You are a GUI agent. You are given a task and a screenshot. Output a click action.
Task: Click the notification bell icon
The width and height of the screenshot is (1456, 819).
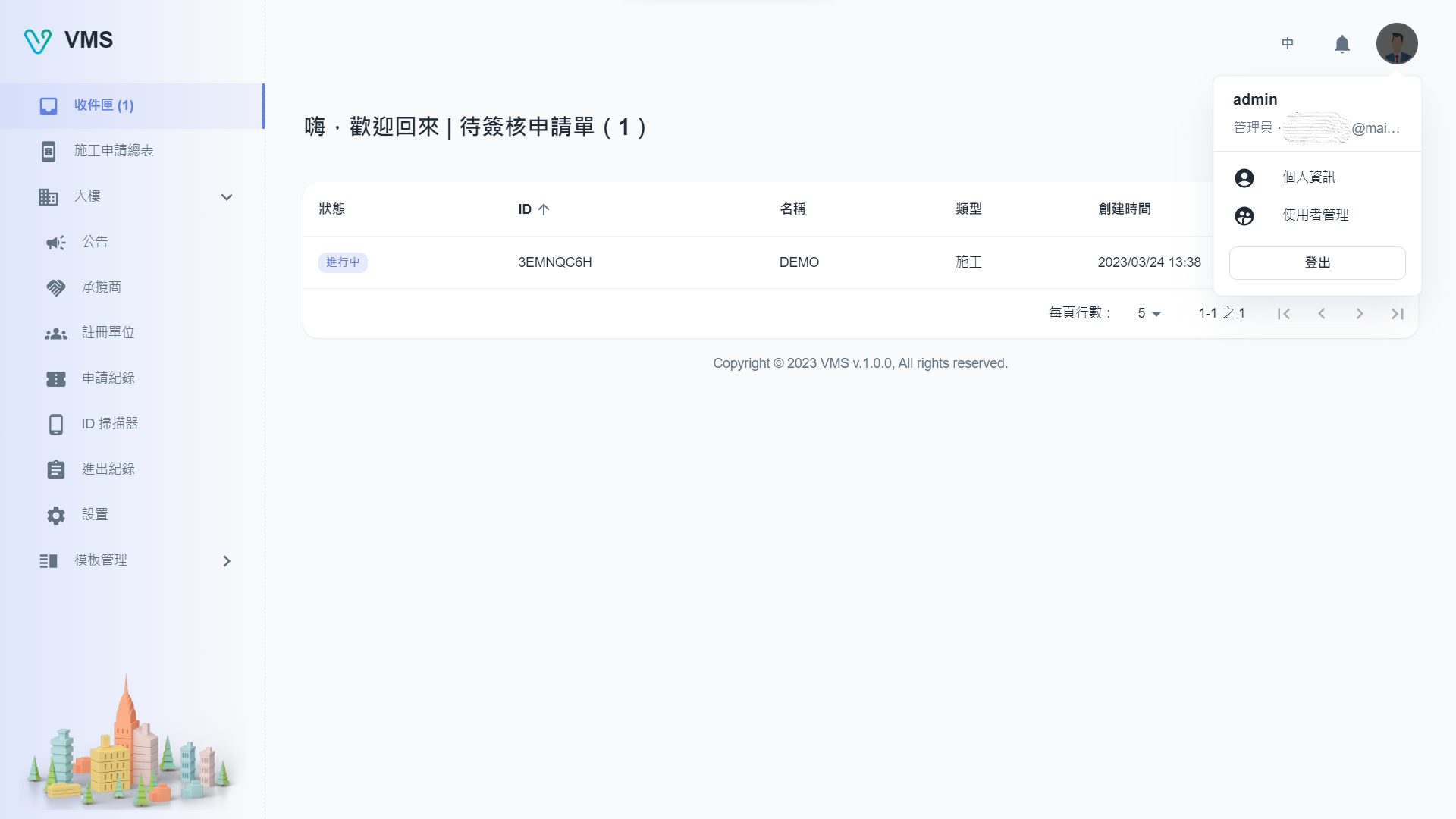[x=1341, y=44]
